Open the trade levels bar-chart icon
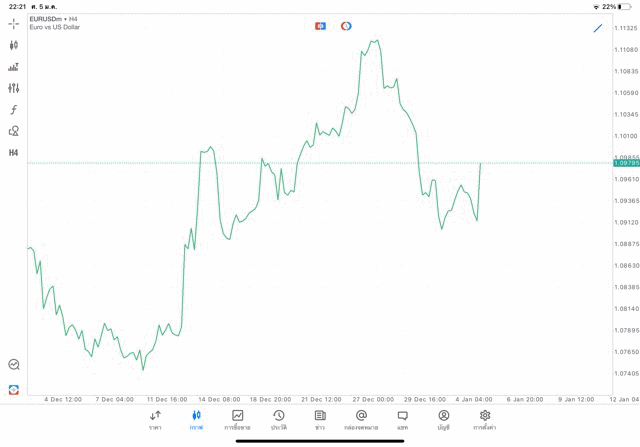This screenshot has width=640, height=447. point(14,67)
